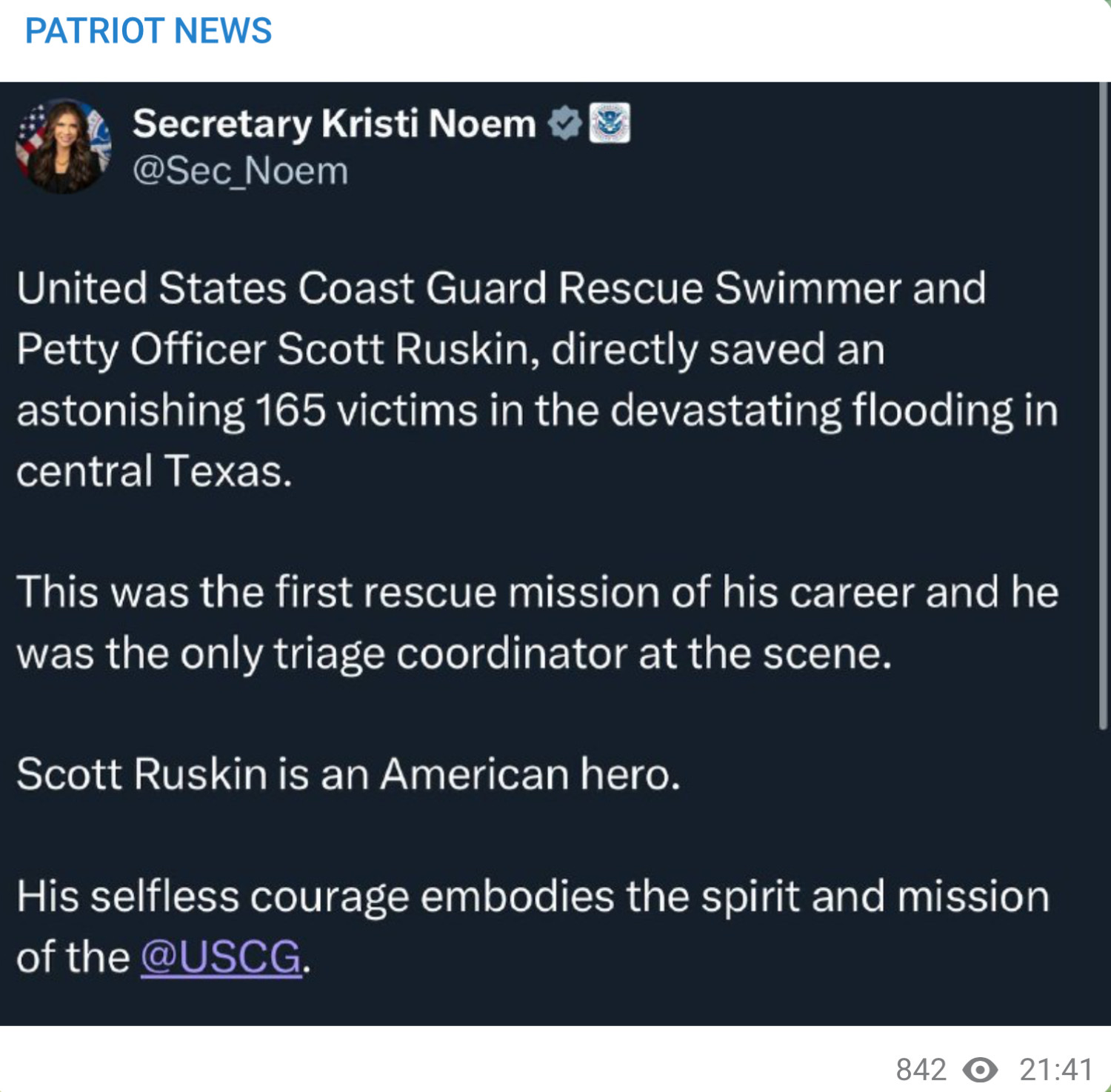
Task: Click the DHS seal affiliation badge
Action: [609, 123]
